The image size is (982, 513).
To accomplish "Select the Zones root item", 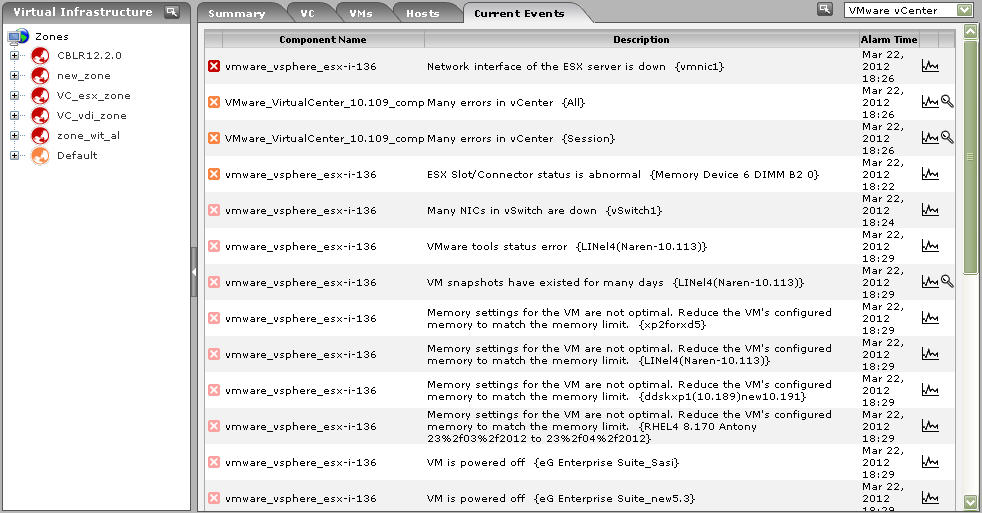I will click(x=51, y=36).
